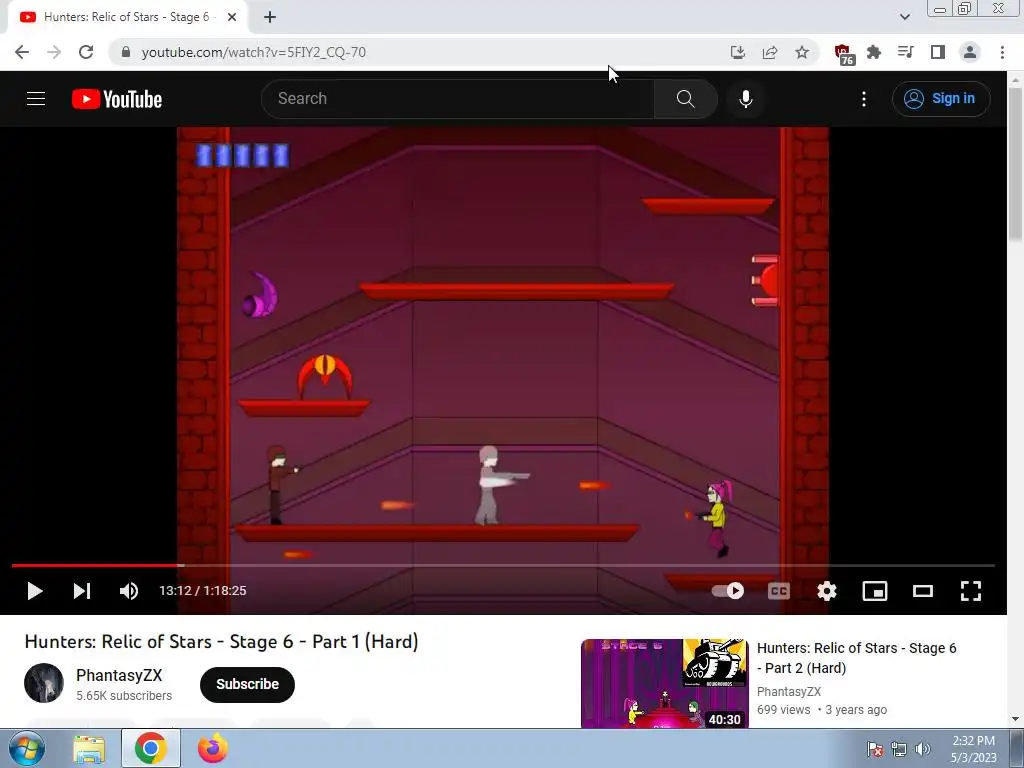This screenshot has height=768, width=1024.
Task: Focus the YouTube search box
Action: (x=457, y=99)
